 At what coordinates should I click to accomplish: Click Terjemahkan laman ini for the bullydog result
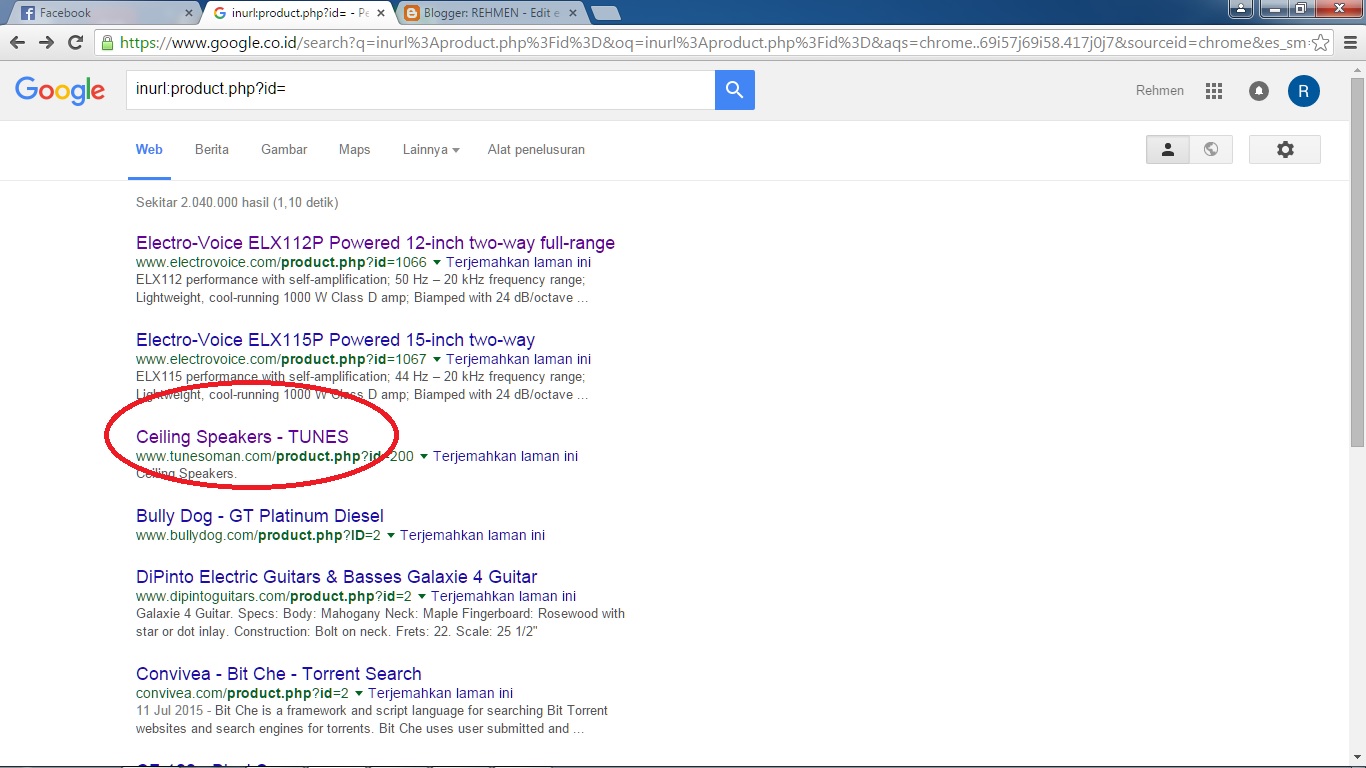[472, 536]
